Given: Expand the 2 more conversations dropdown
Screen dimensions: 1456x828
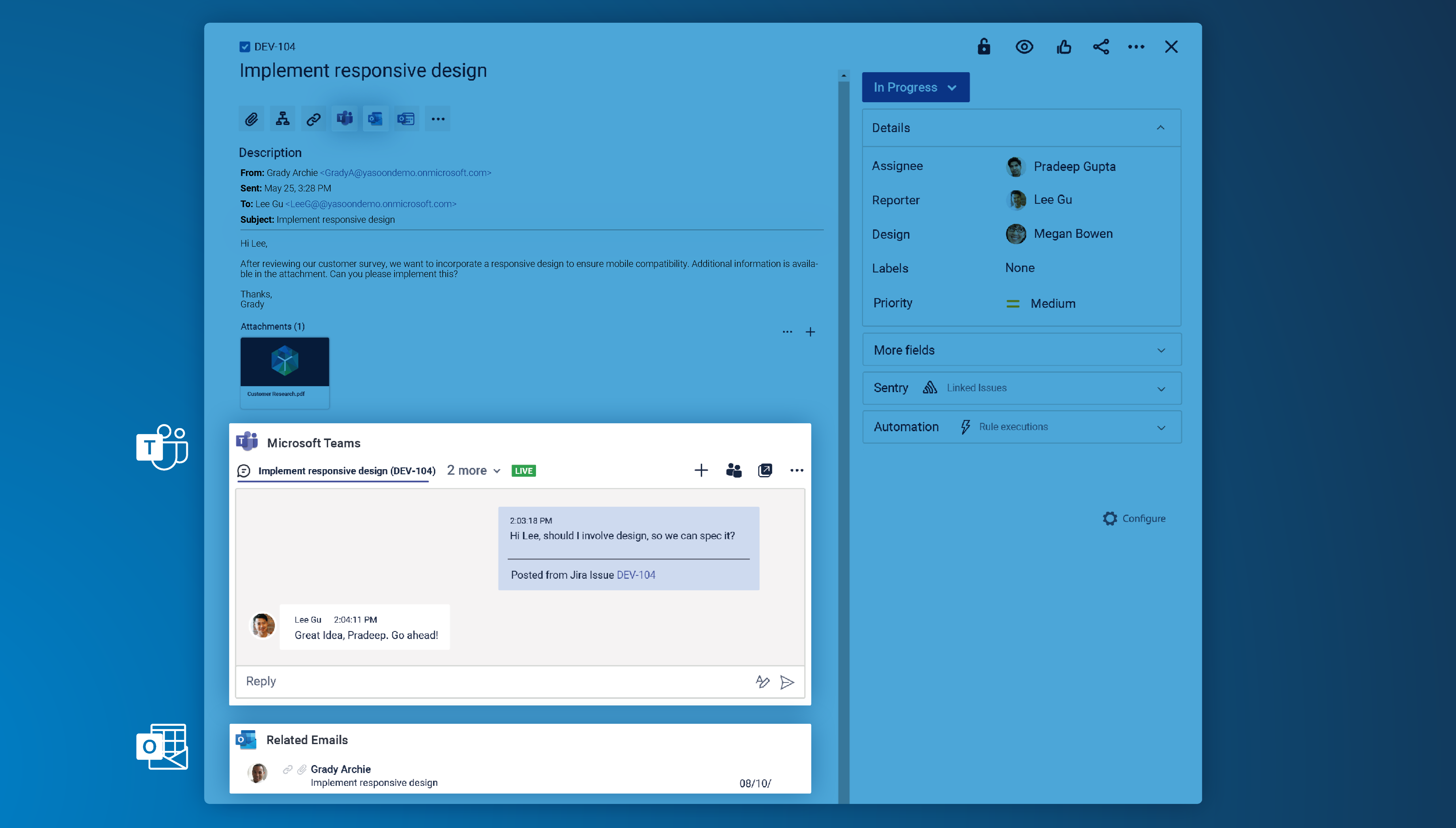Looking at the screenshot, I should pos(473,470).
